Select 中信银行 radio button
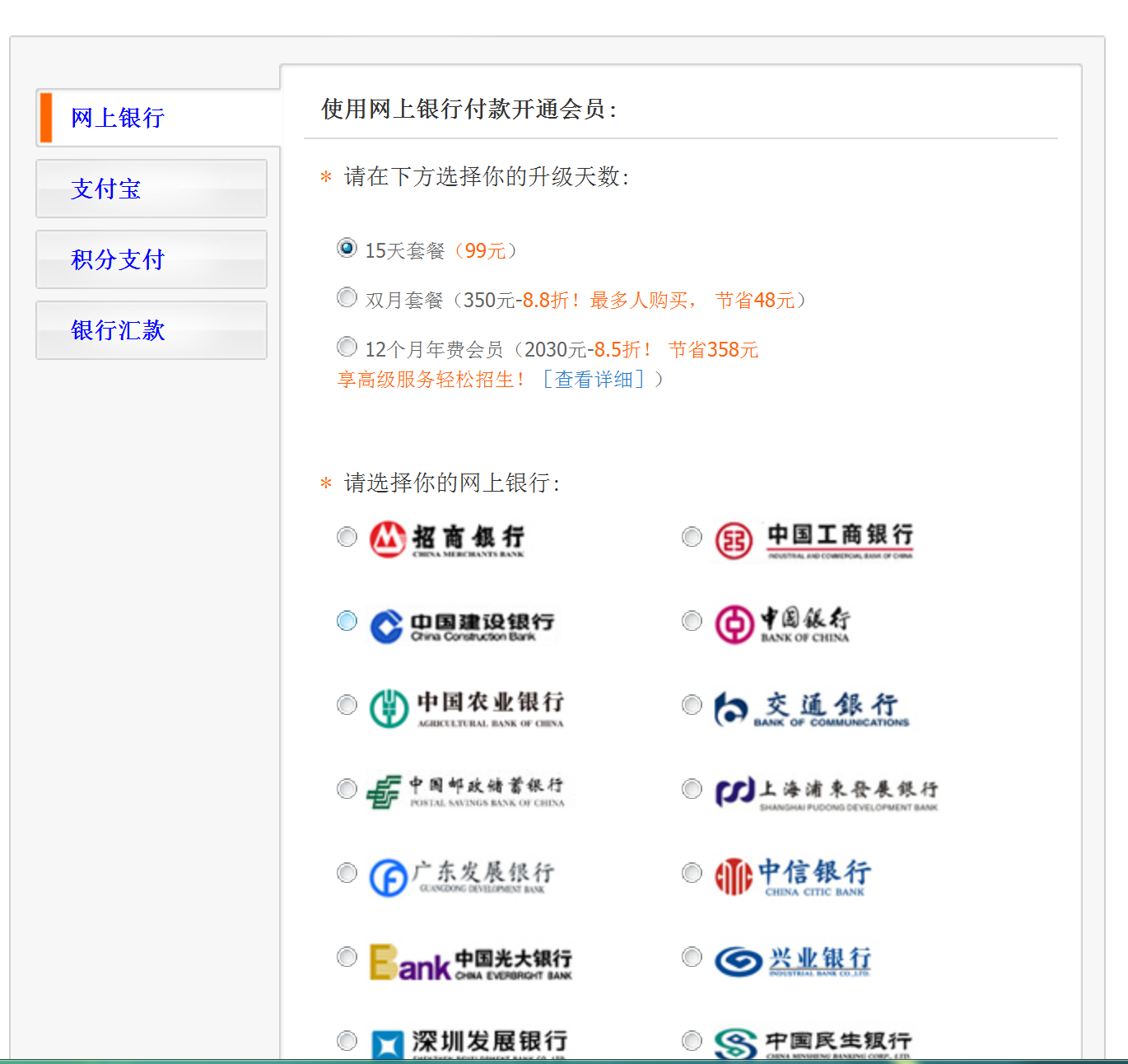The width and height of the screenshot is (1128, 1064). click(x=692, y=873)
